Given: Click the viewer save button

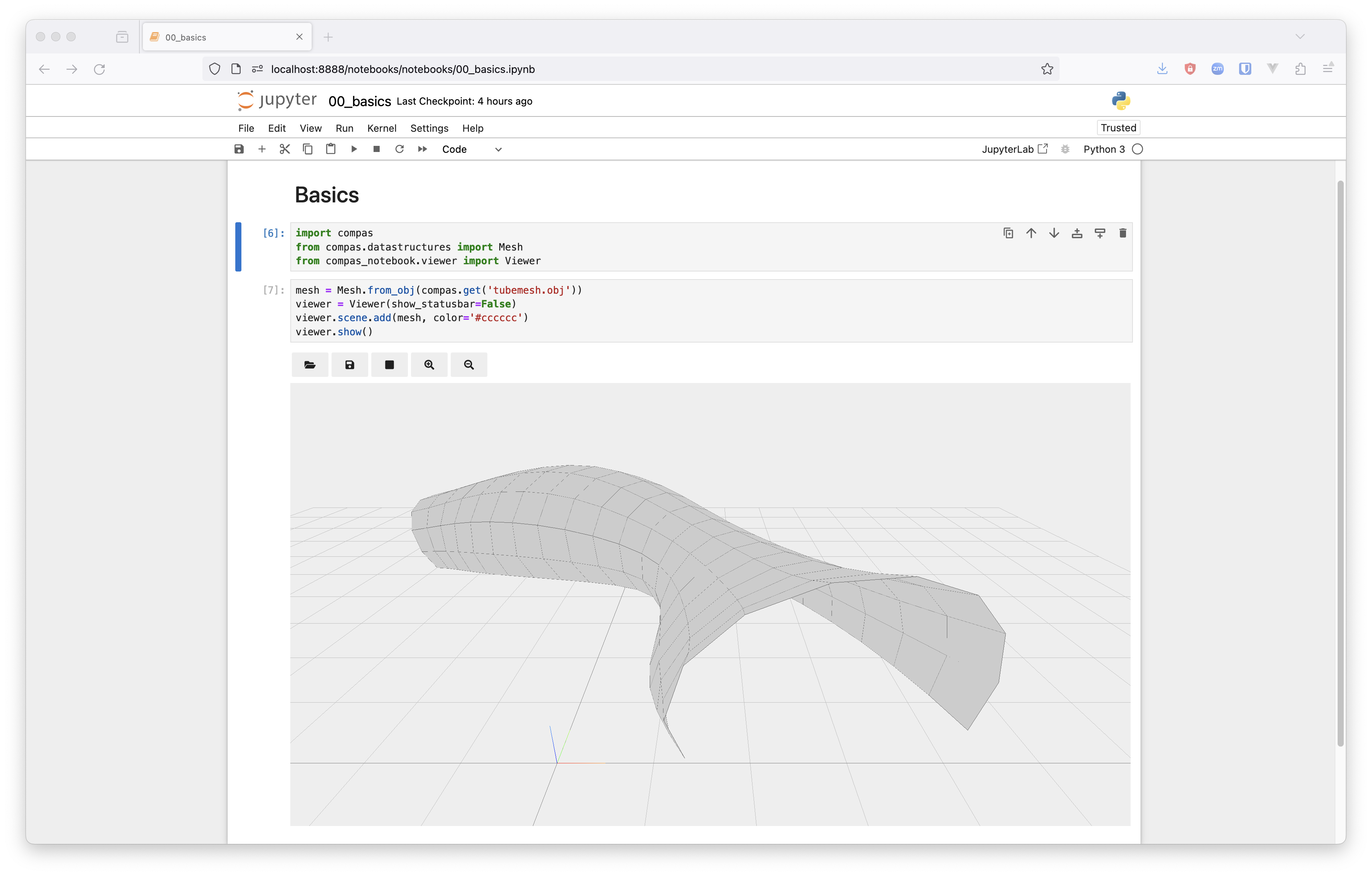Looking at the screenshot, I should coord(350,365).
